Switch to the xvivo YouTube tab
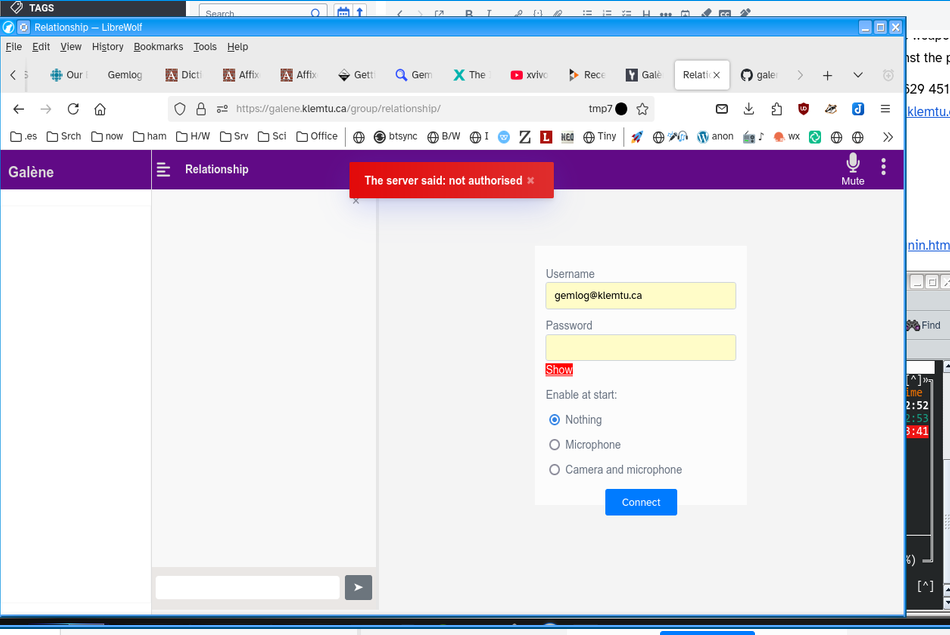This screenshot has width=950, height=635. (x=530, y=75)
